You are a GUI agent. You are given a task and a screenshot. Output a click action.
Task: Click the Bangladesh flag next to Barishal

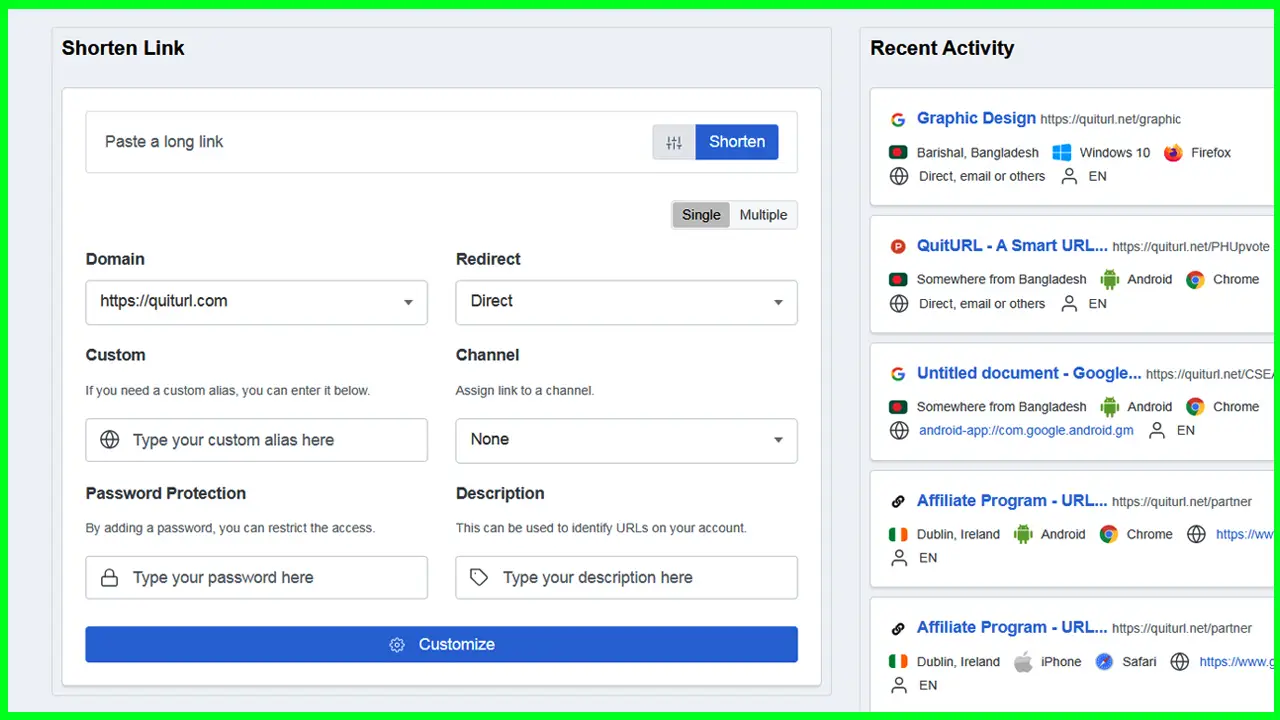point(898,153)
